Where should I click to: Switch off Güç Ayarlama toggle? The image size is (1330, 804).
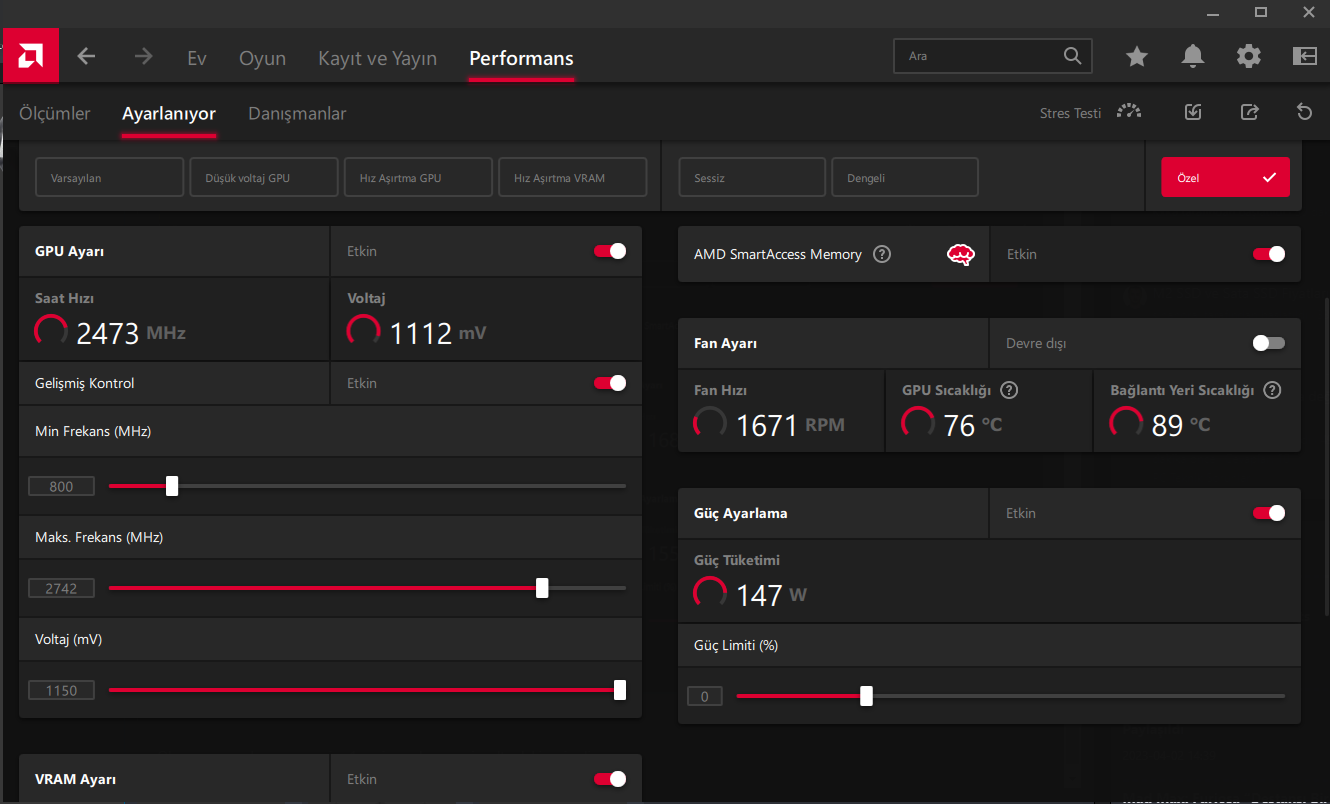click(1269, 513)
